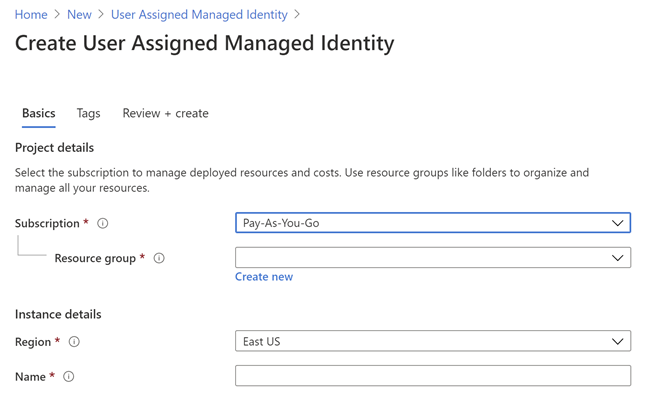Screen dimensions: 650x403
Task: Go to Home in the breadcrumb
Action: [x=31, y=15]
